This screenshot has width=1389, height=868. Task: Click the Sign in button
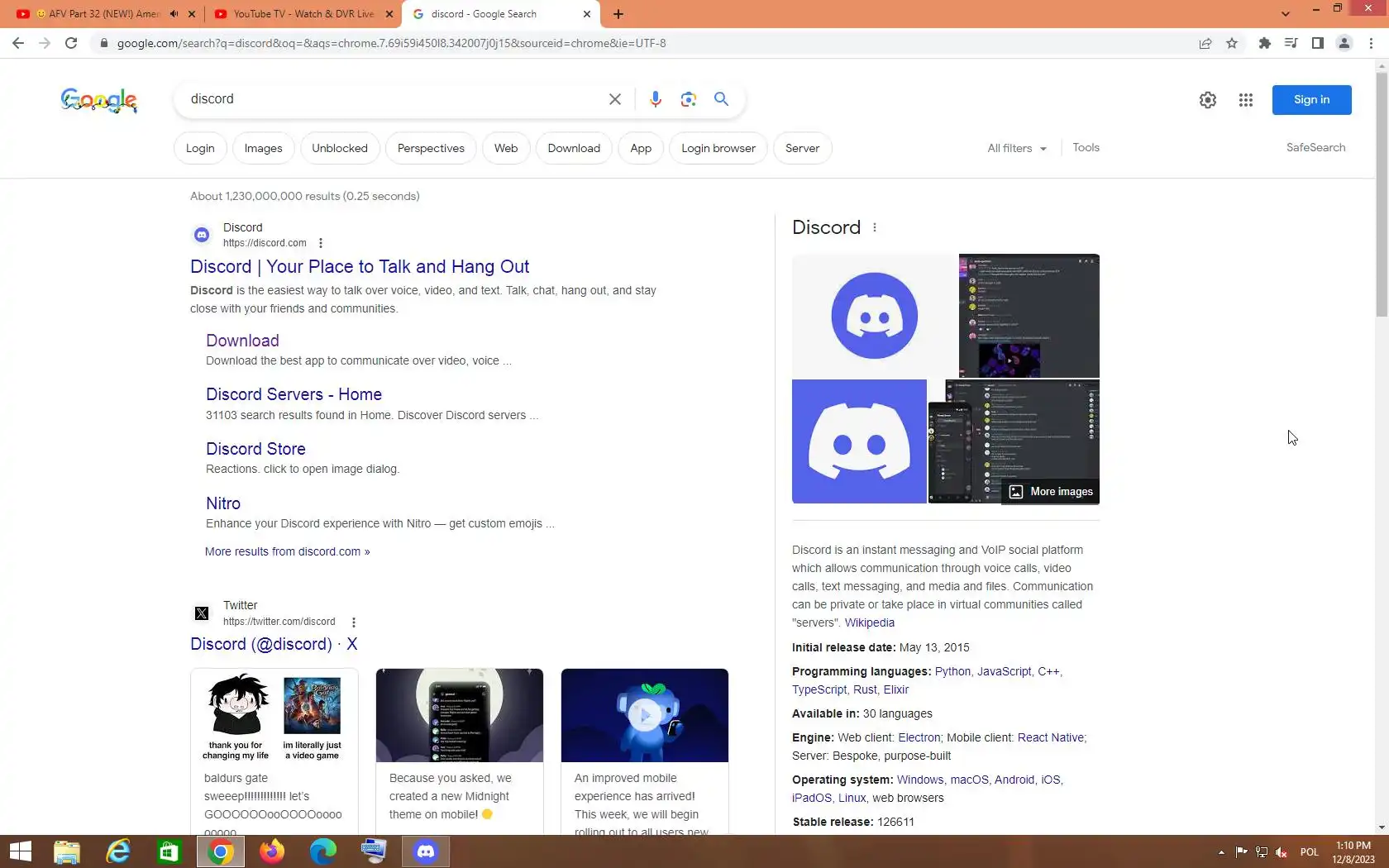[1312, 100]
